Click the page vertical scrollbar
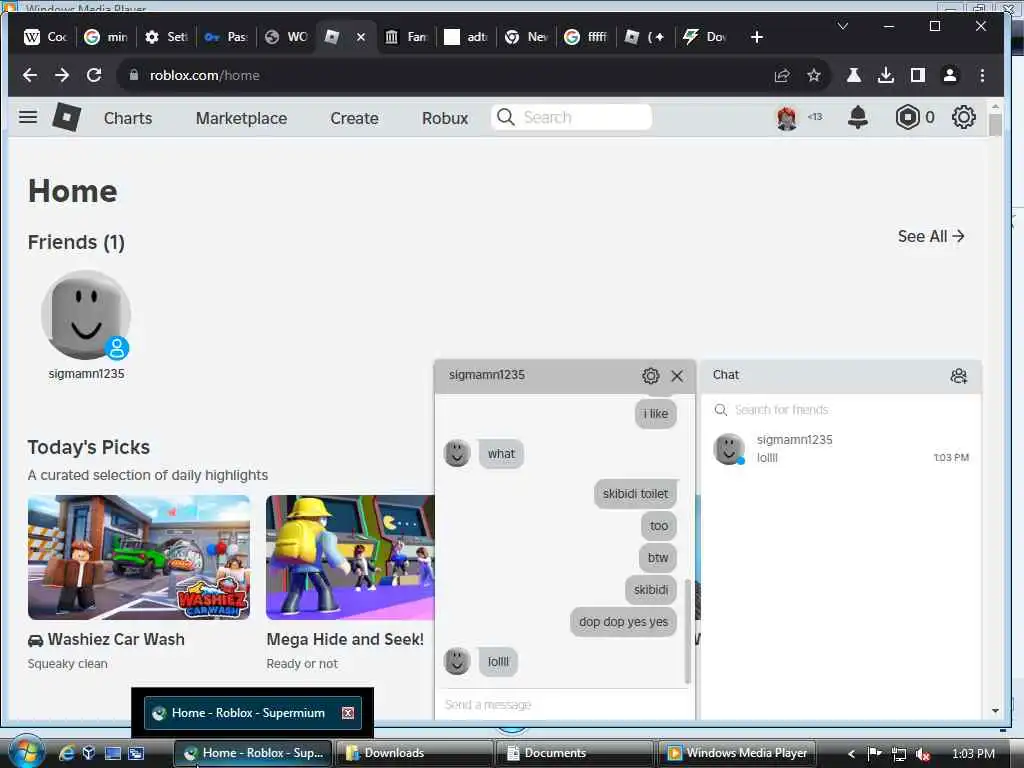The width and height of the screenshot is (1024, 768). (995, 123)
